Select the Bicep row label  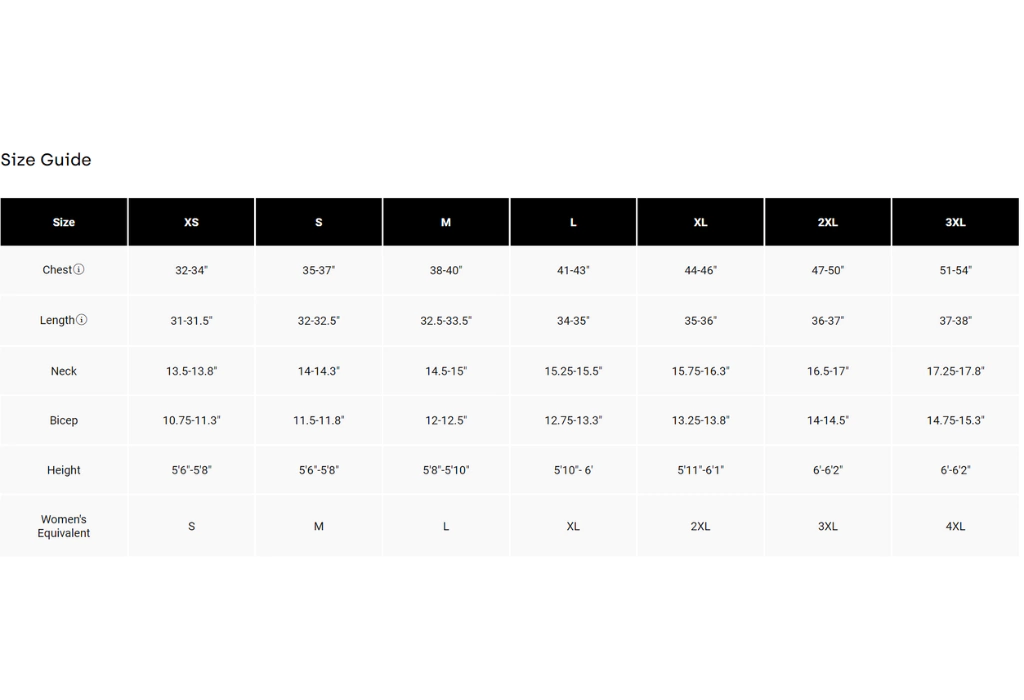tap(64, 421)
